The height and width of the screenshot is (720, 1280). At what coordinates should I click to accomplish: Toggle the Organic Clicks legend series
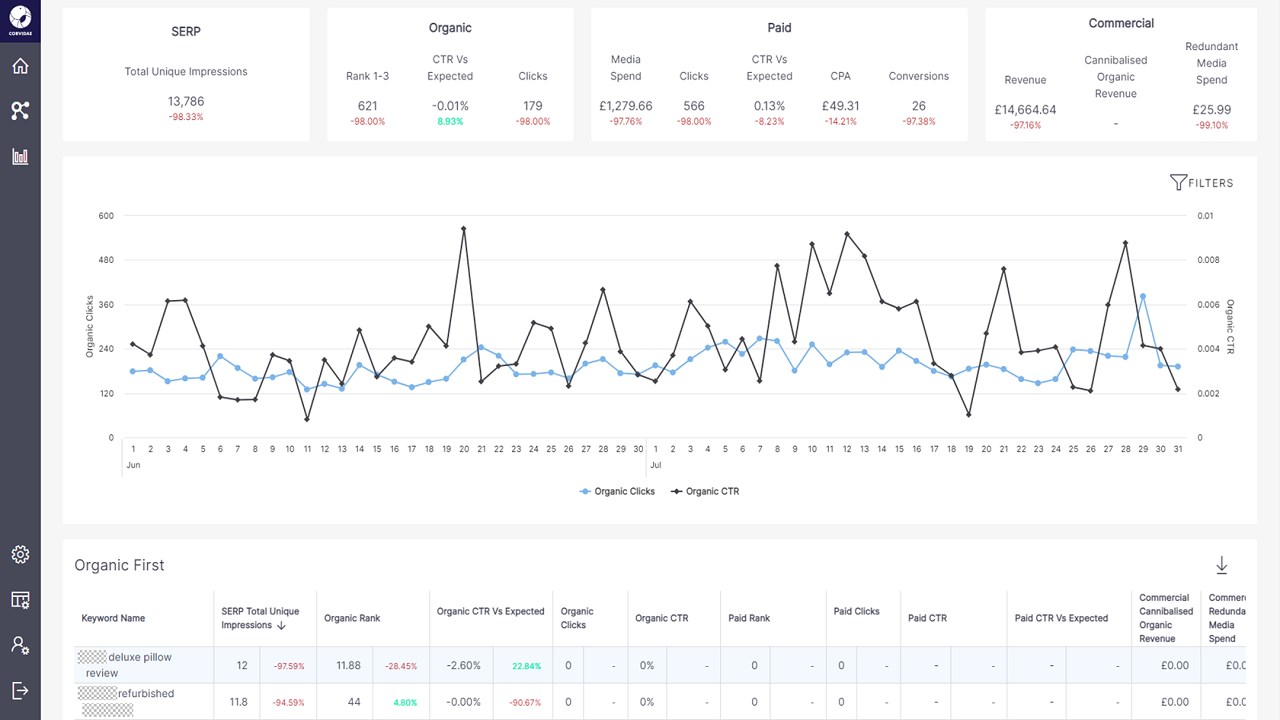tap(617, 491)
